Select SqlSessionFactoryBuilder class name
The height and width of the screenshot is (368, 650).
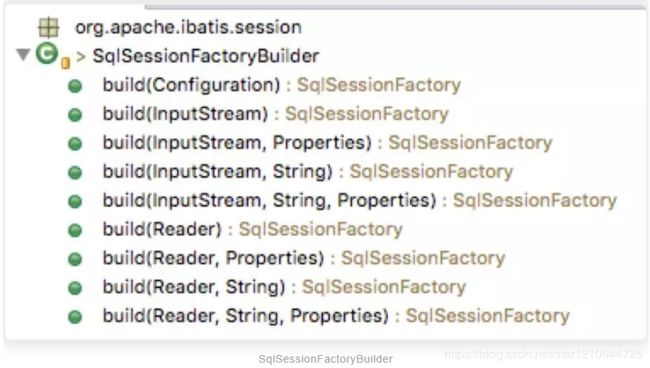(x=206, y=56)
